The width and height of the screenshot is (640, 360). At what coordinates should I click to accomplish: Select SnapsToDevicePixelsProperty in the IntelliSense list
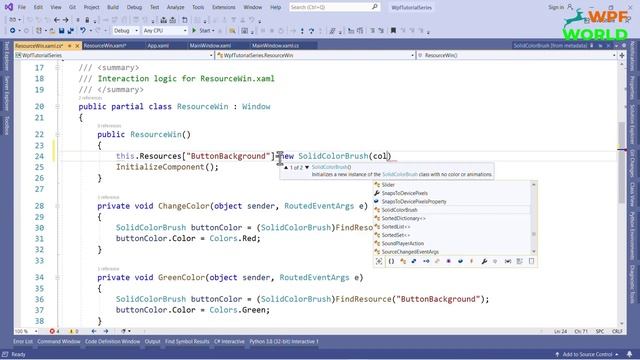451,202
